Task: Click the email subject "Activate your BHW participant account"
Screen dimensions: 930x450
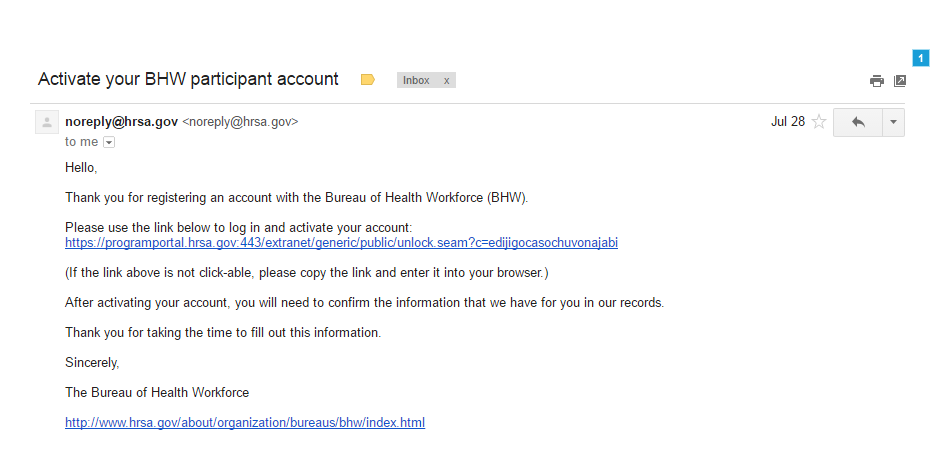Action: [188, 79]
